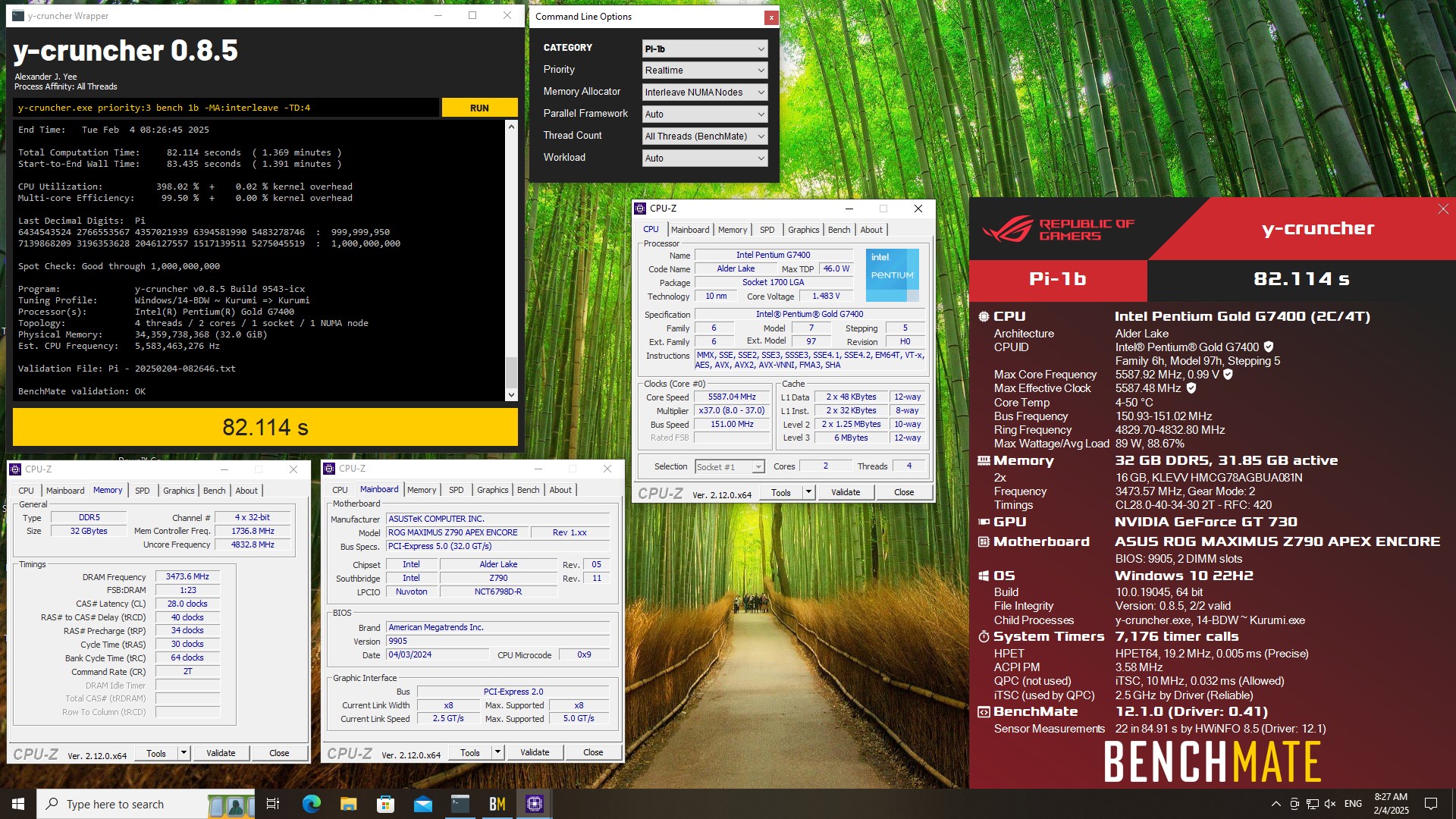Expand Tools dropdown arrow in the CPU tab CPU-Z window
The image size is (1456, 819).
(808, 492)
